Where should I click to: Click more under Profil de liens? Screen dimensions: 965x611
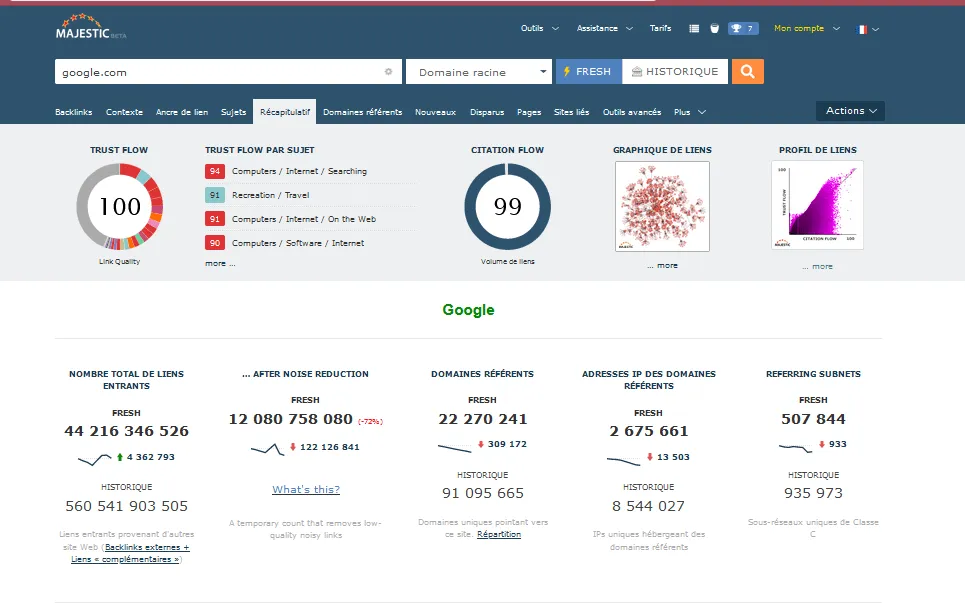click(818, 266)
